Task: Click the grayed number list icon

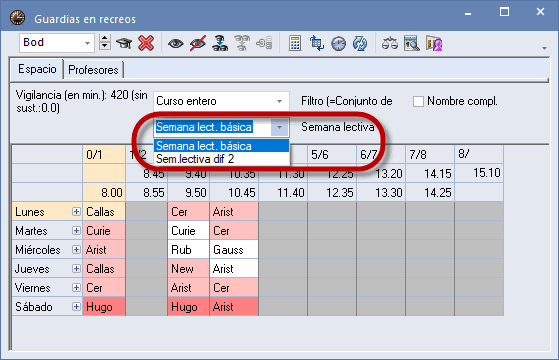Action: (x=264, y=43)
